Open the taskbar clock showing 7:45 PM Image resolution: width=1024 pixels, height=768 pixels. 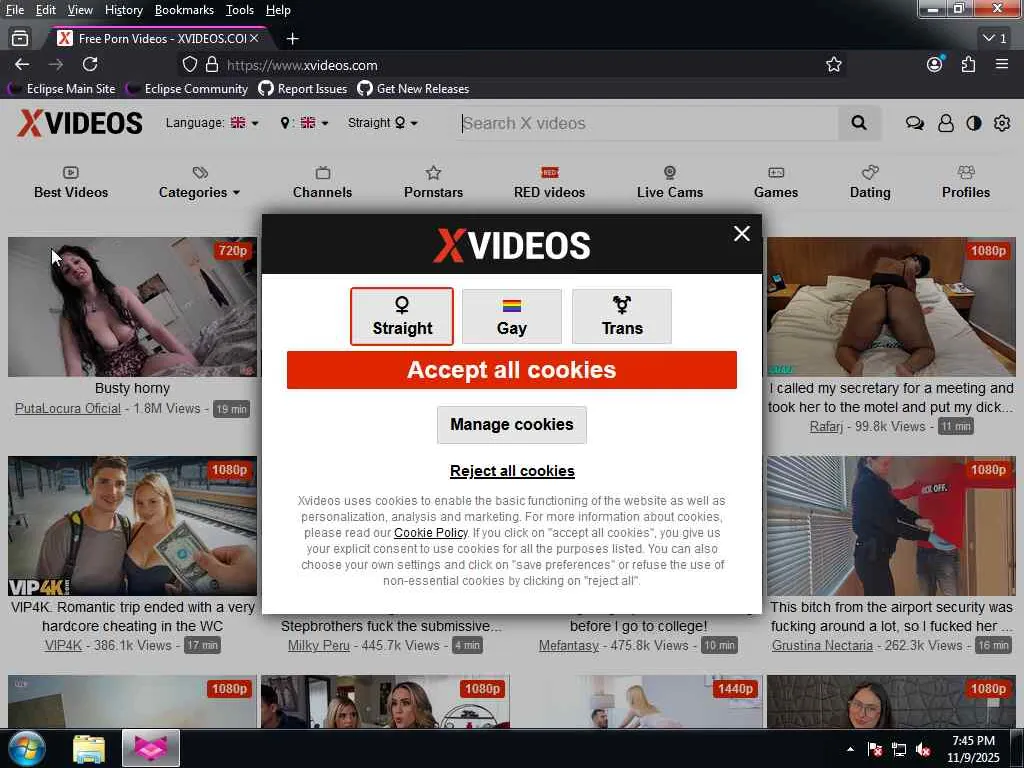[973, 749]
